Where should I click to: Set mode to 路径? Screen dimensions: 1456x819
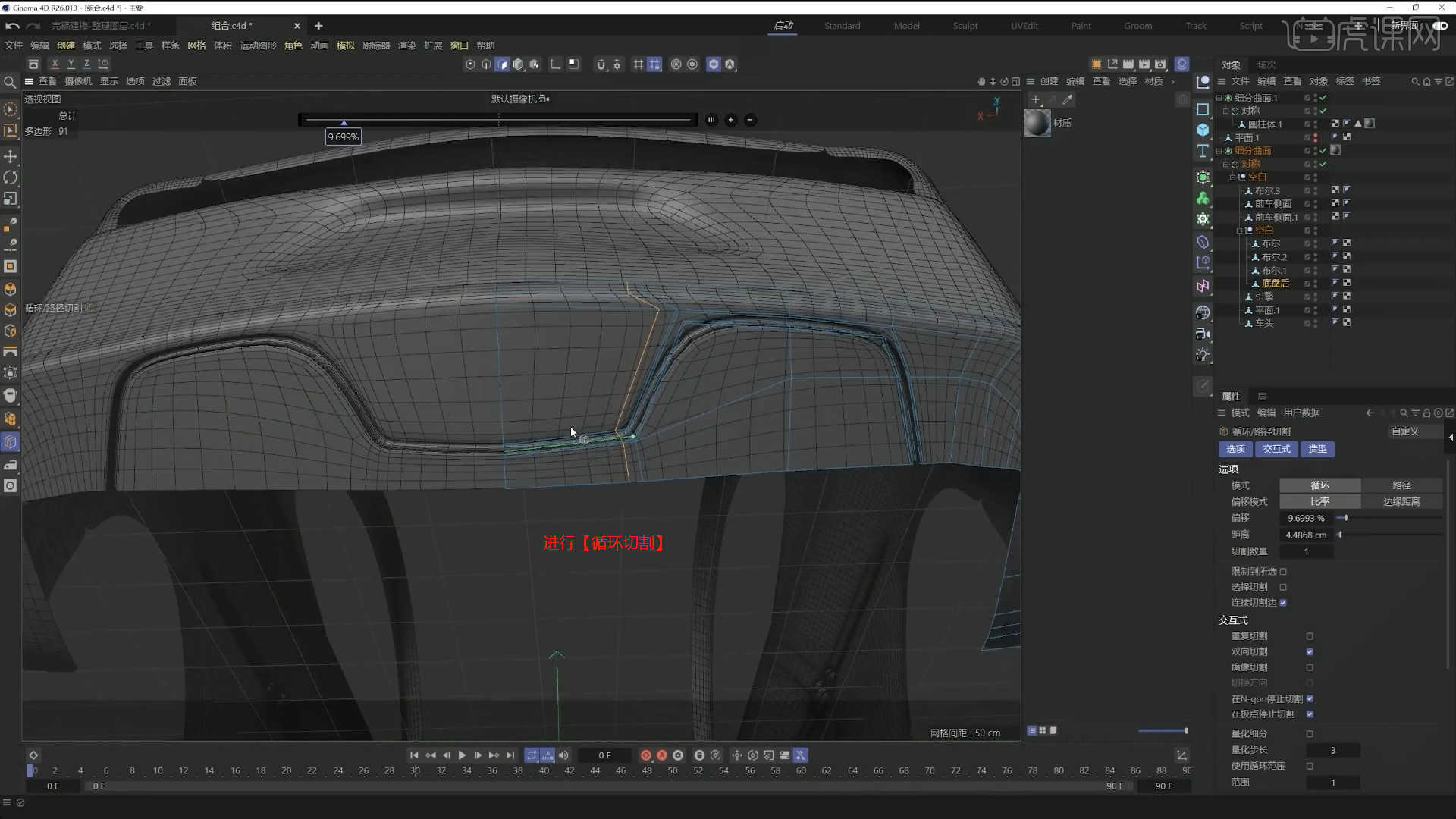point(1401,485)
